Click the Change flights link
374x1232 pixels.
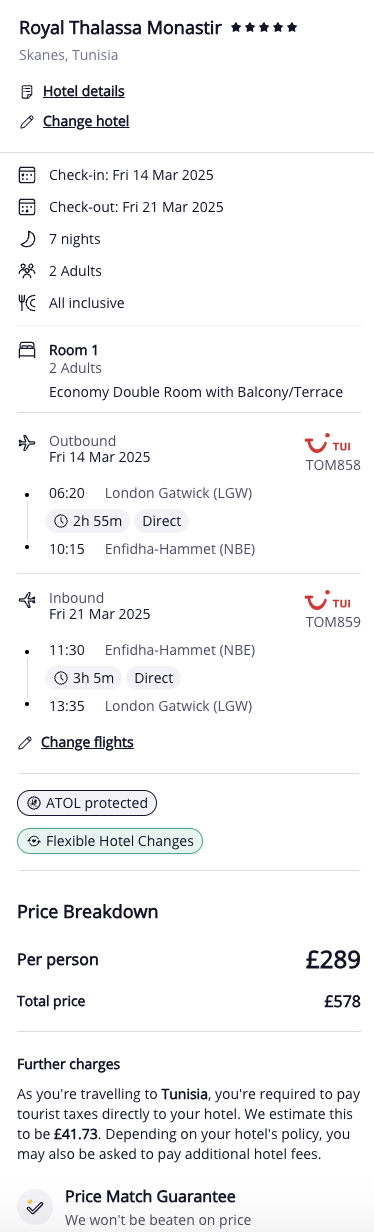(87, 742)
